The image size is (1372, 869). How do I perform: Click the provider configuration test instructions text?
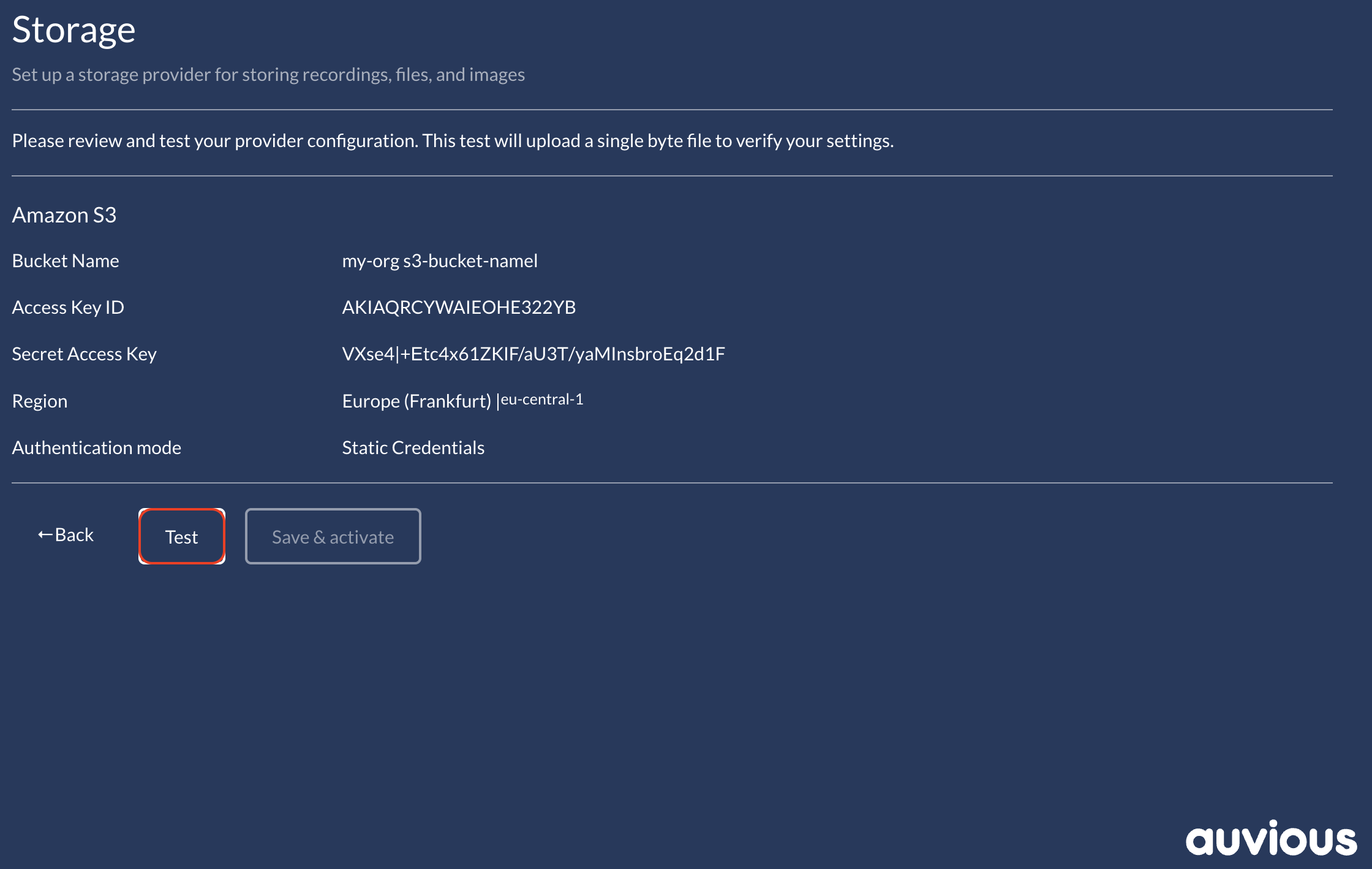click(453, 140)
